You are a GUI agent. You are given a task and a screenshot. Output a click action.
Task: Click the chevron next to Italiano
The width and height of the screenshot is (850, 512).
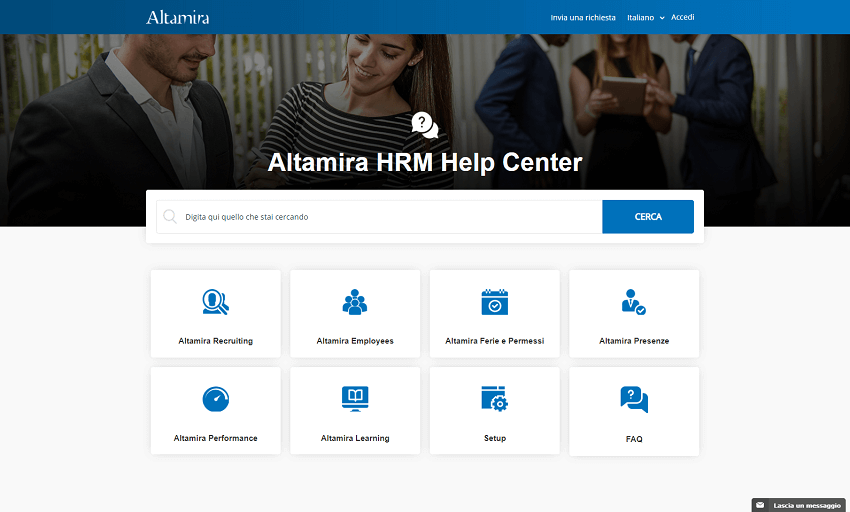pos(662,18)
